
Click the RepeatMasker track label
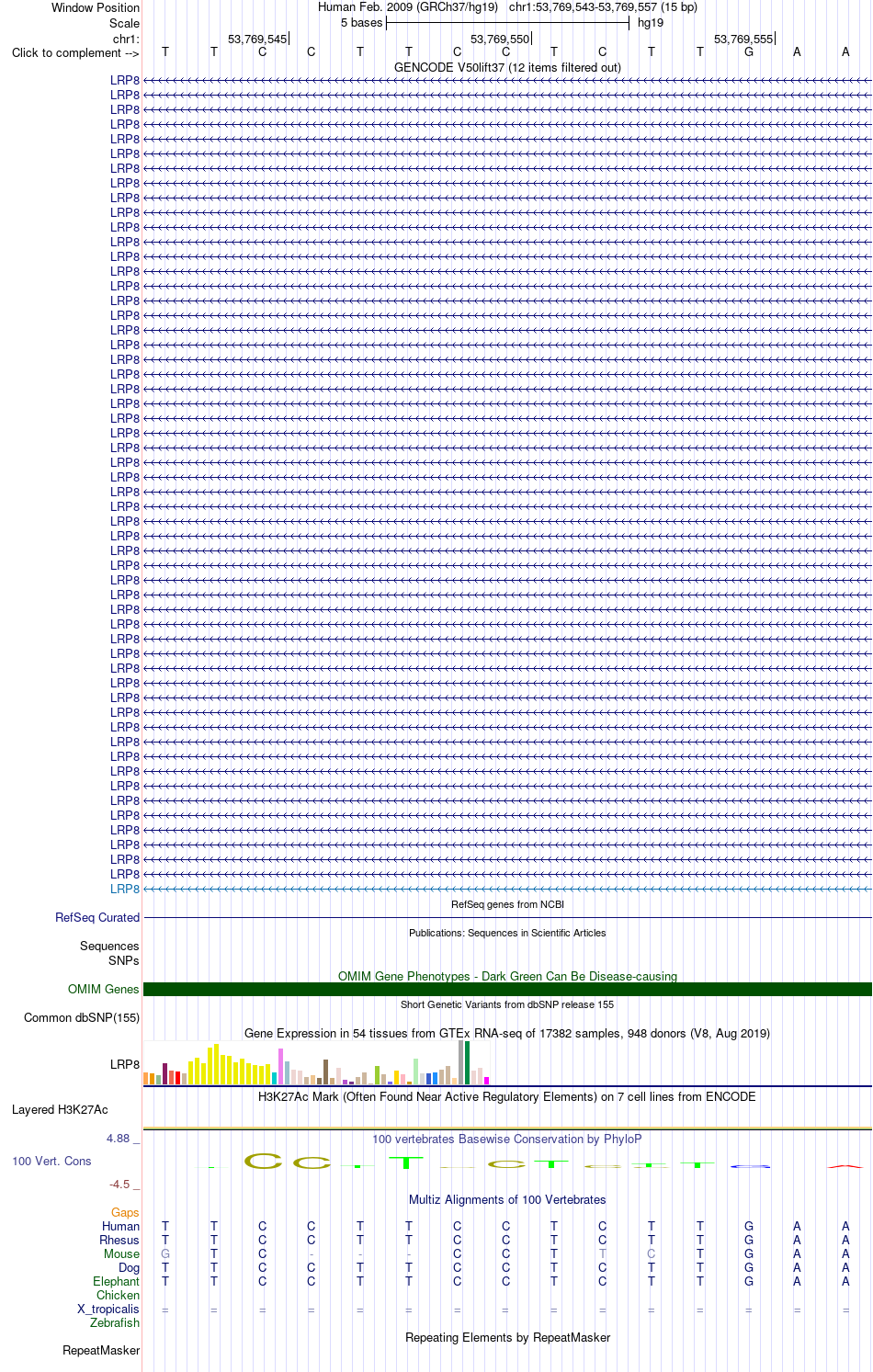101,1350
